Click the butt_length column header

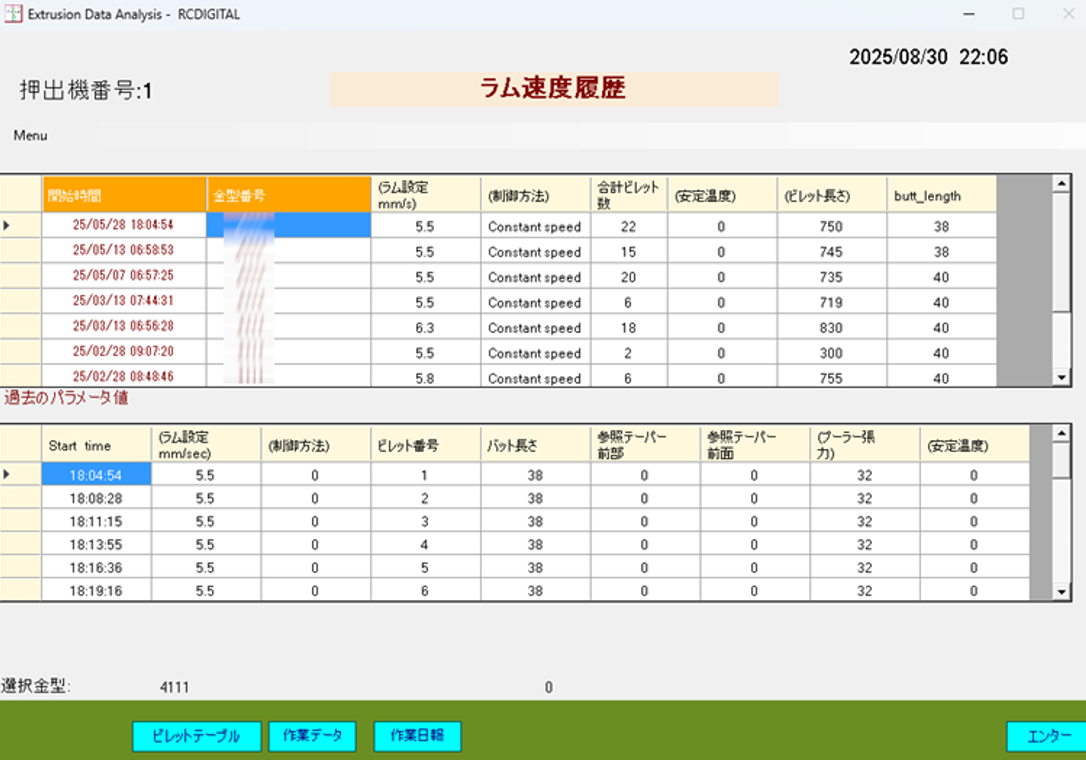(x=940, y=195)
